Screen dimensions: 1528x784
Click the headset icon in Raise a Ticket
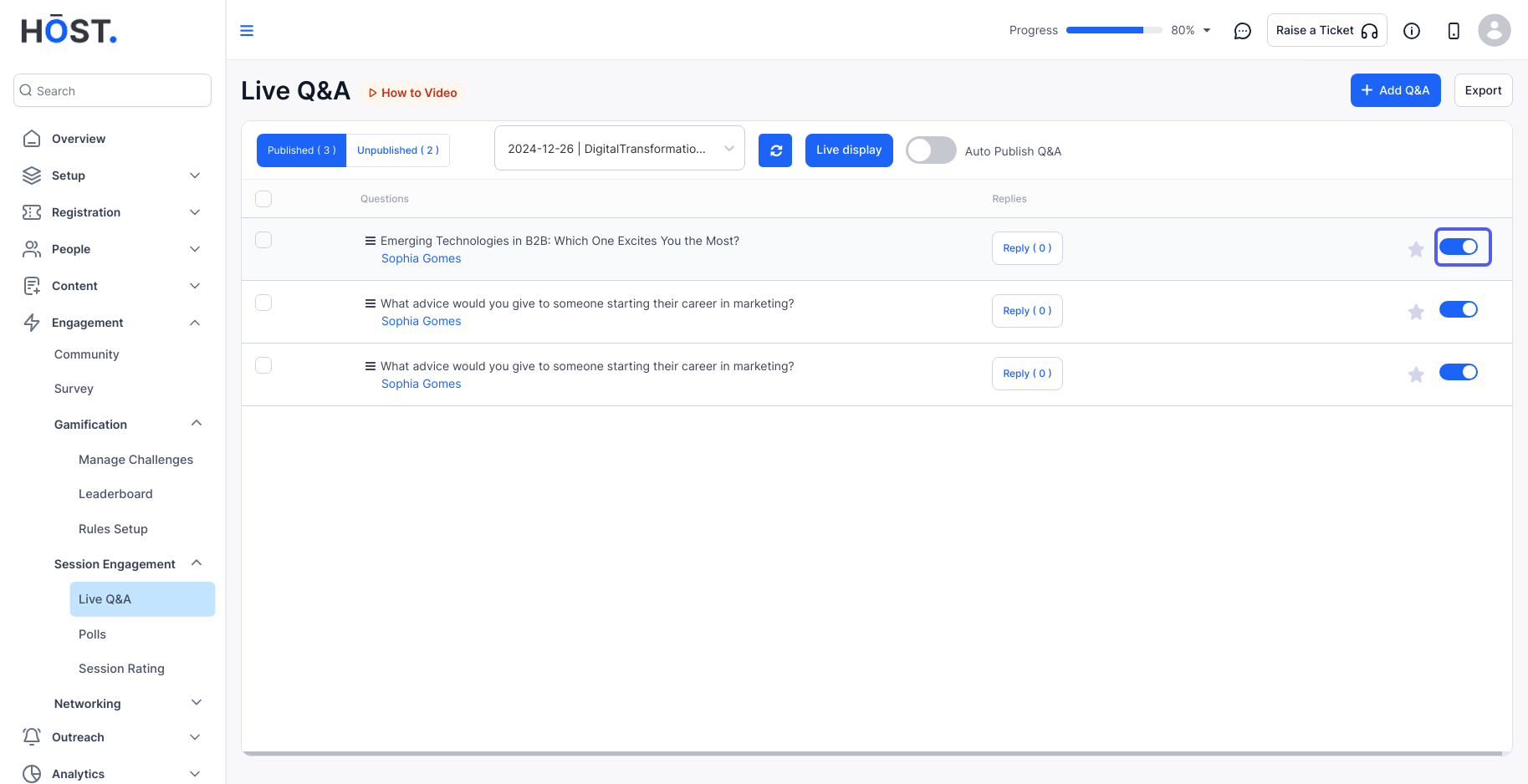coord(1369,31)
